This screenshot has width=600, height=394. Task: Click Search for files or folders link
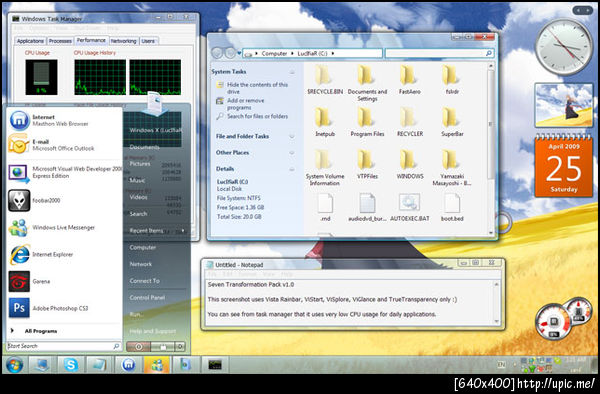pyautogui.click(x=252, y=116)
